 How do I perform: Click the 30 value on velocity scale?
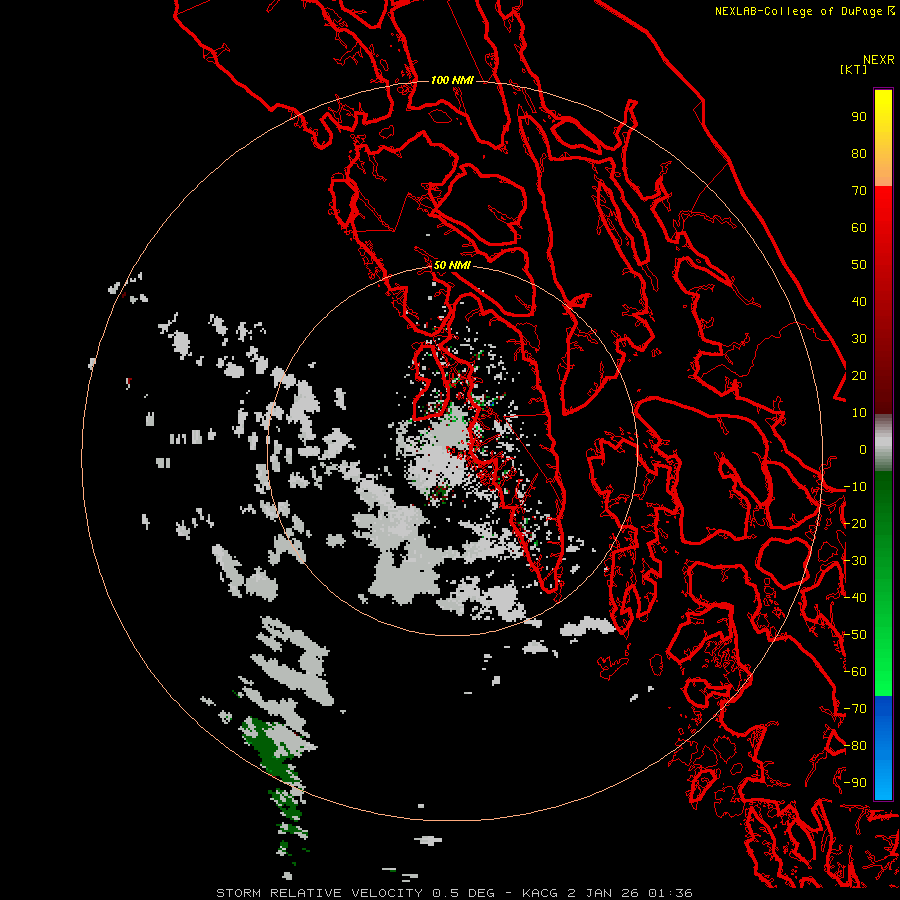859,339
